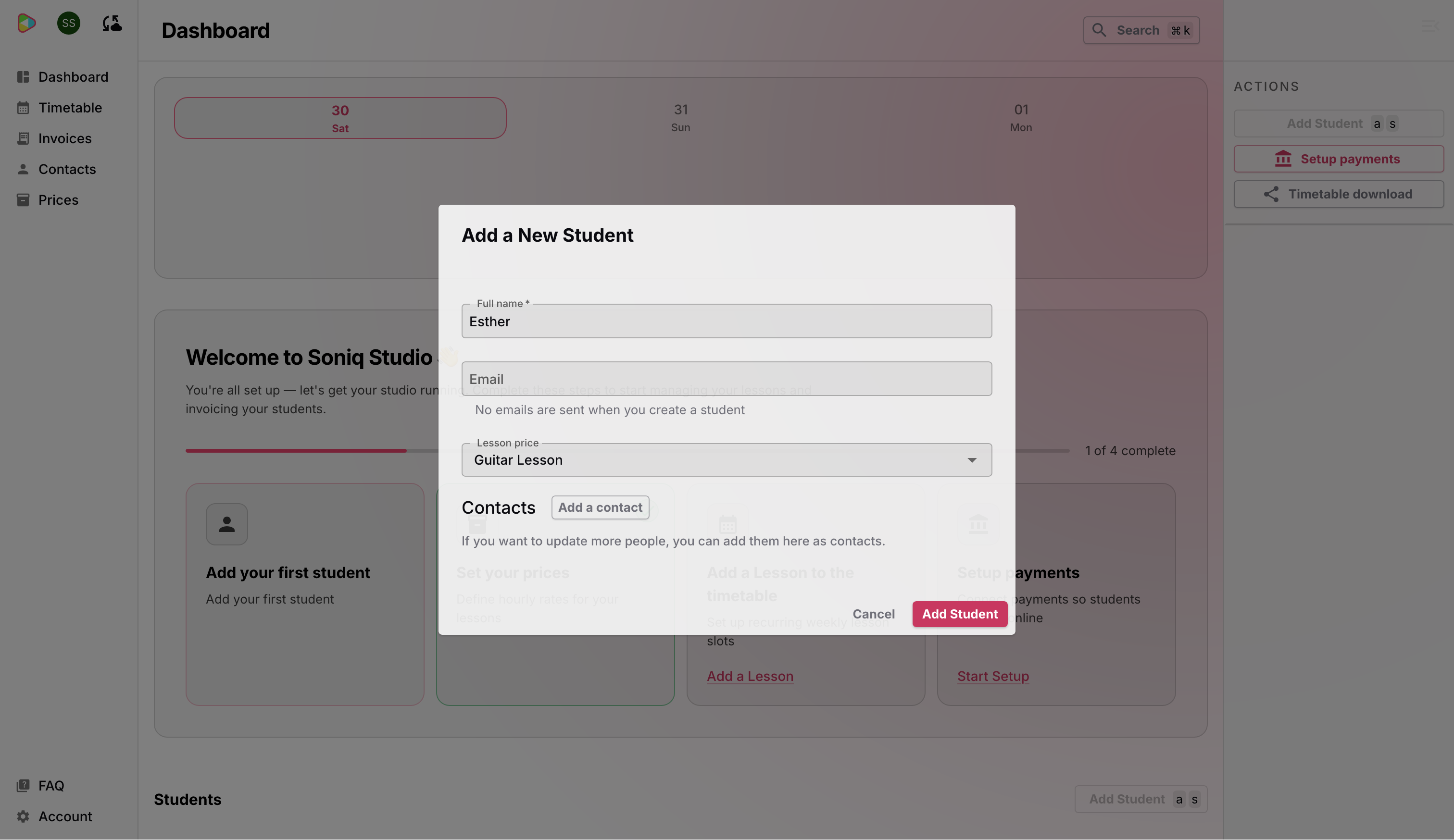The height and width of the screenshot is (840, 1454).
Task: Open the Guitar Lesson combo box
Action: (x=727, y=460)
